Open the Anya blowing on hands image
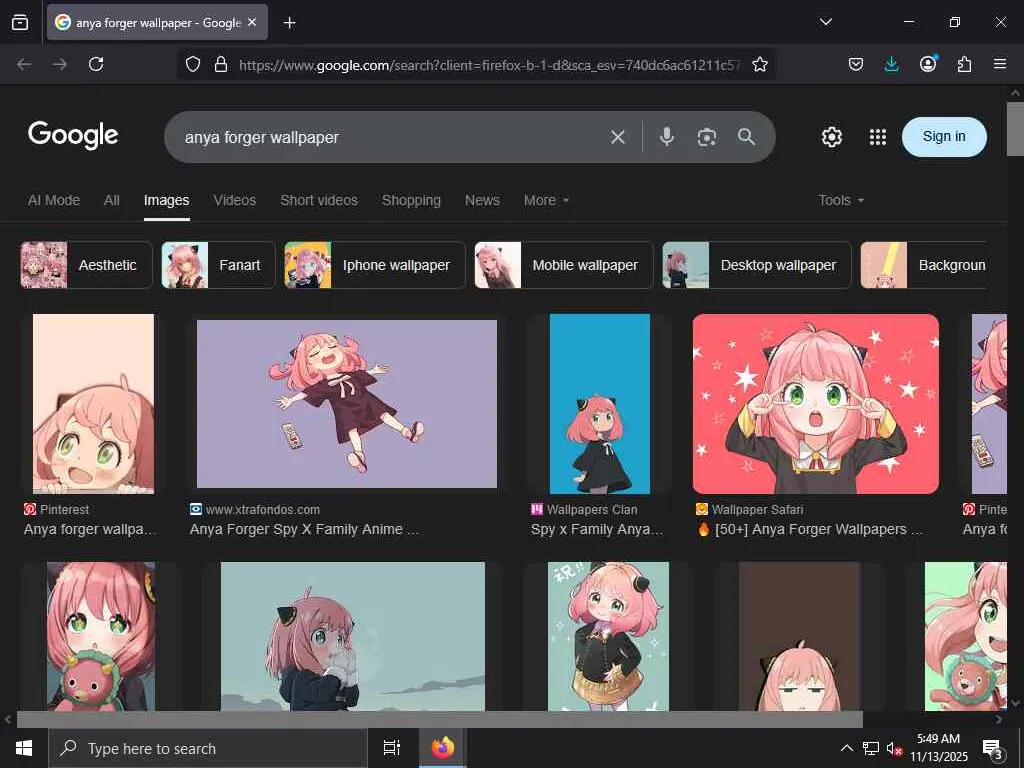The height and width of the screenshot is (768, 1024). [353, 636]
